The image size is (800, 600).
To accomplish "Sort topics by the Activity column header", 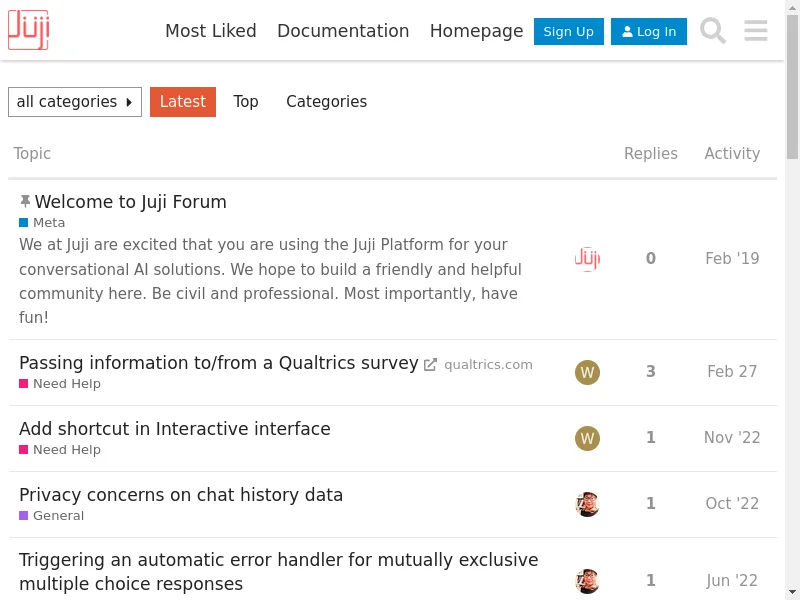I will [x=732, y=154].
